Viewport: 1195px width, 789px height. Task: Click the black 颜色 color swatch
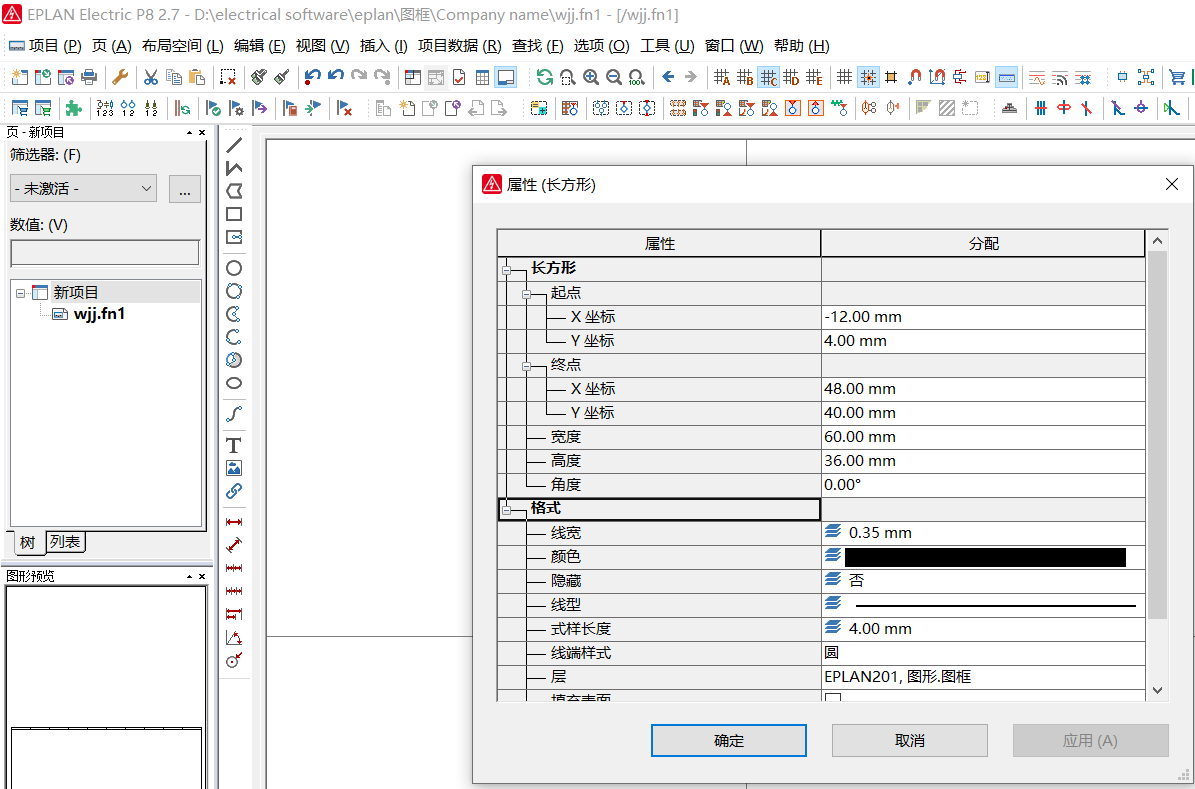pos(984,557)
